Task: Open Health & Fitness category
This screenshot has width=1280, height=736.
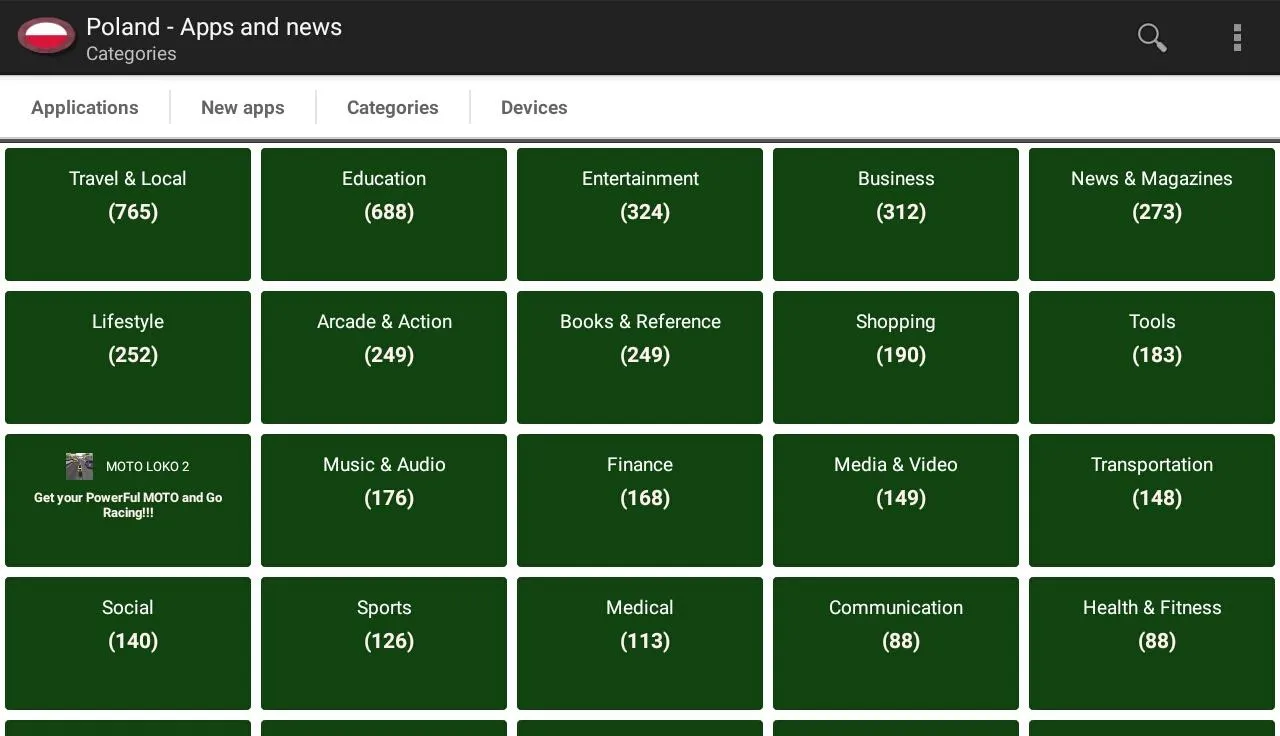Action: [1152, 643]
